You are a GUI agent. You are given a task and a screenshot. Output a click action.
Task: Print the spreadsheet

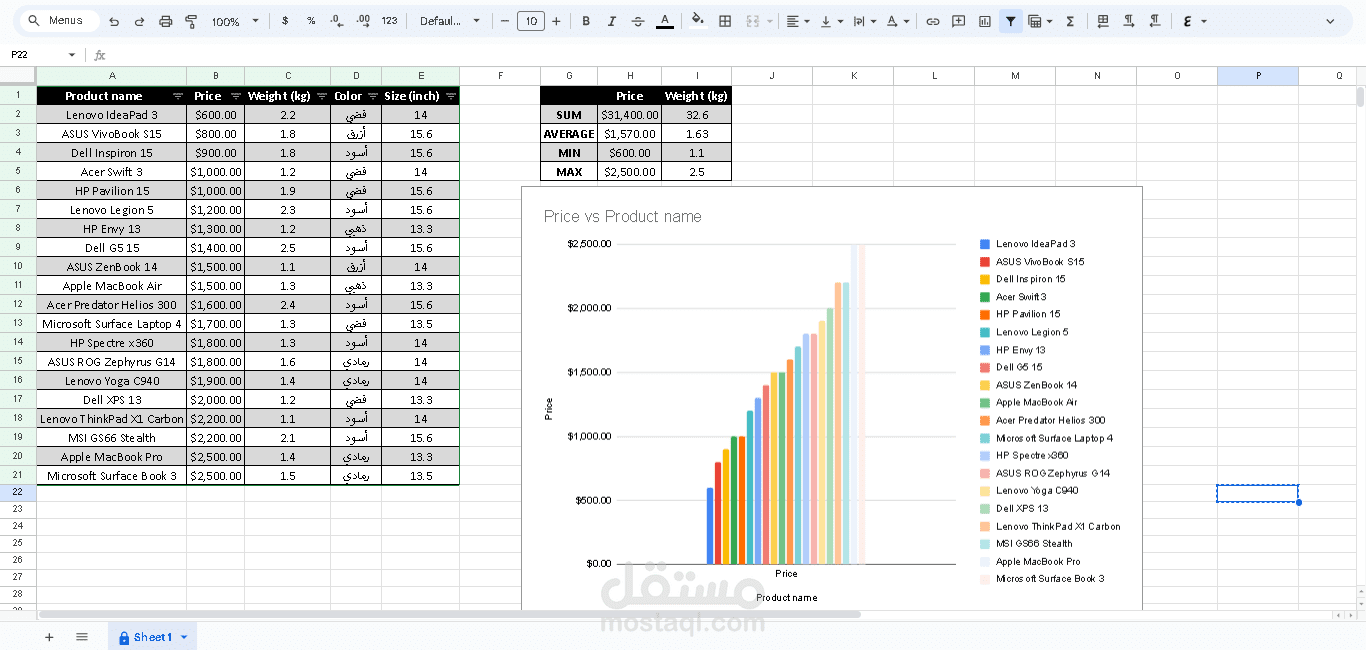(166, 21)
